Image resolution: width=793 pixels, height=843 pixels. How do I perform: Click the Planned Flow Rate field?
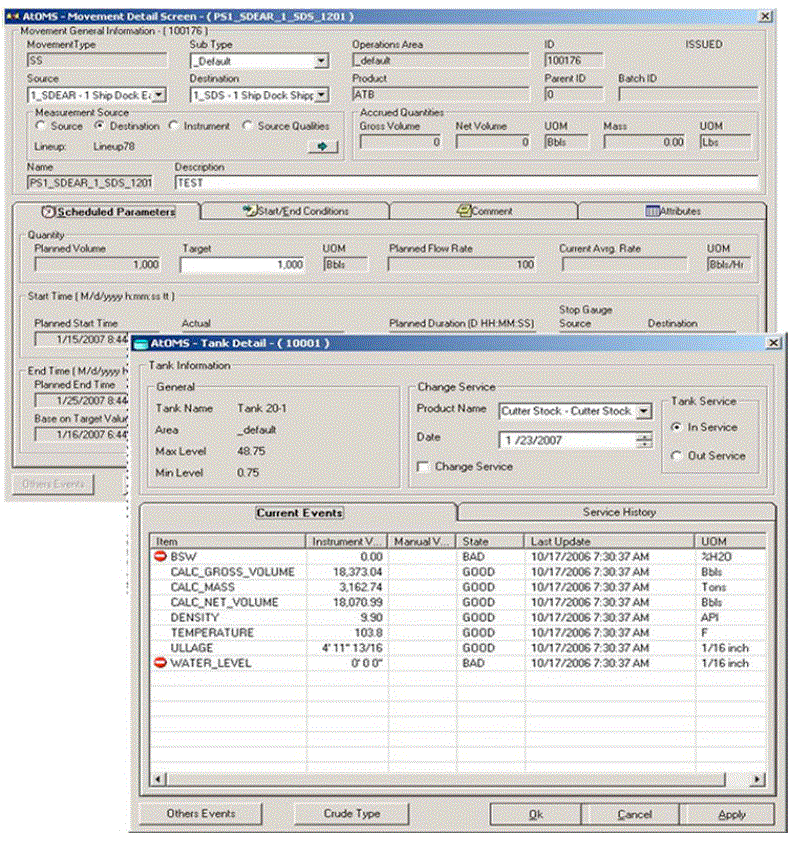462,265
